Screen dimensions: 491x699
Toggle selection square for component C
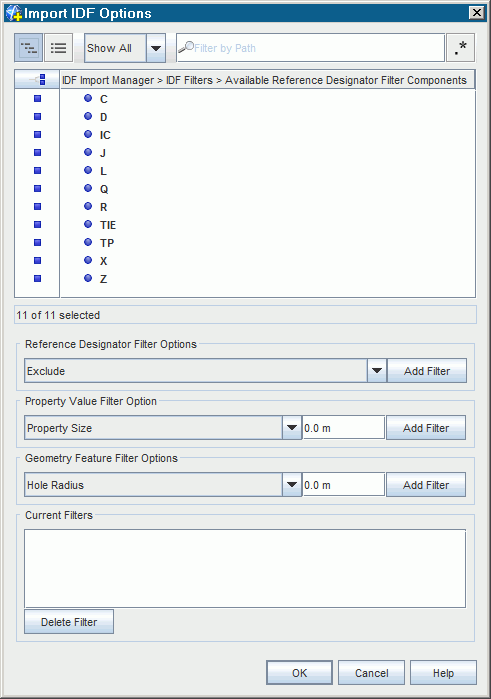click(x=37, y=99)
